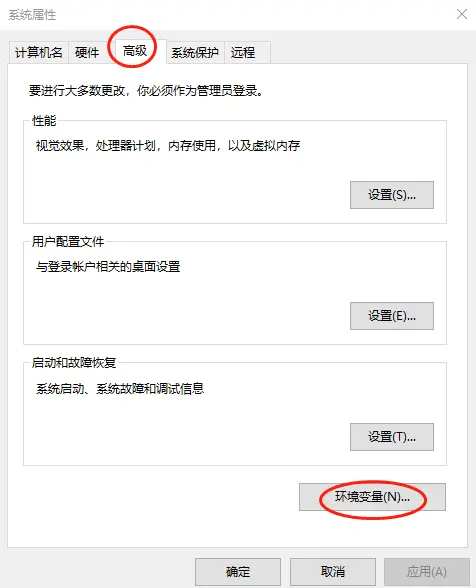Select the 高级 tab

[135, 51]
